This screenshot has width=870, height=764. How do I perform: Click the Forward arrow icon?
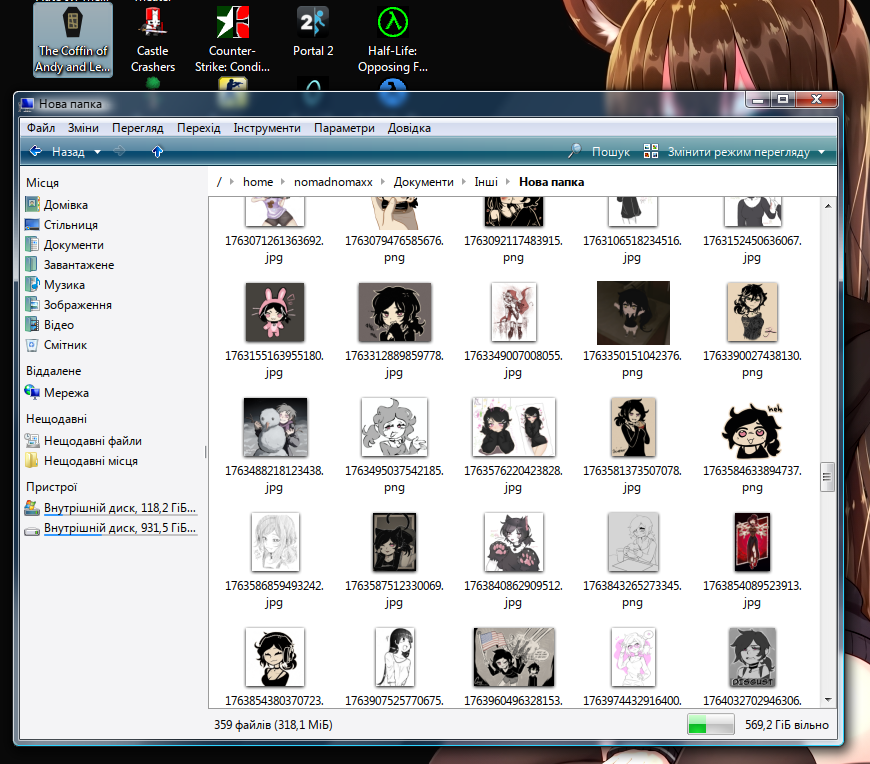point(119,151)
